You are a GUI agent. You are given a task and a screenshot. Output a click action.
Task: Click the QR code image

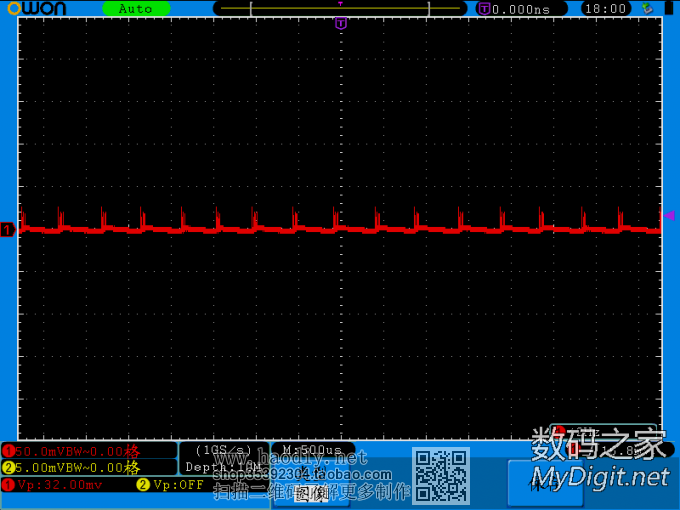(x=441, y=475)
